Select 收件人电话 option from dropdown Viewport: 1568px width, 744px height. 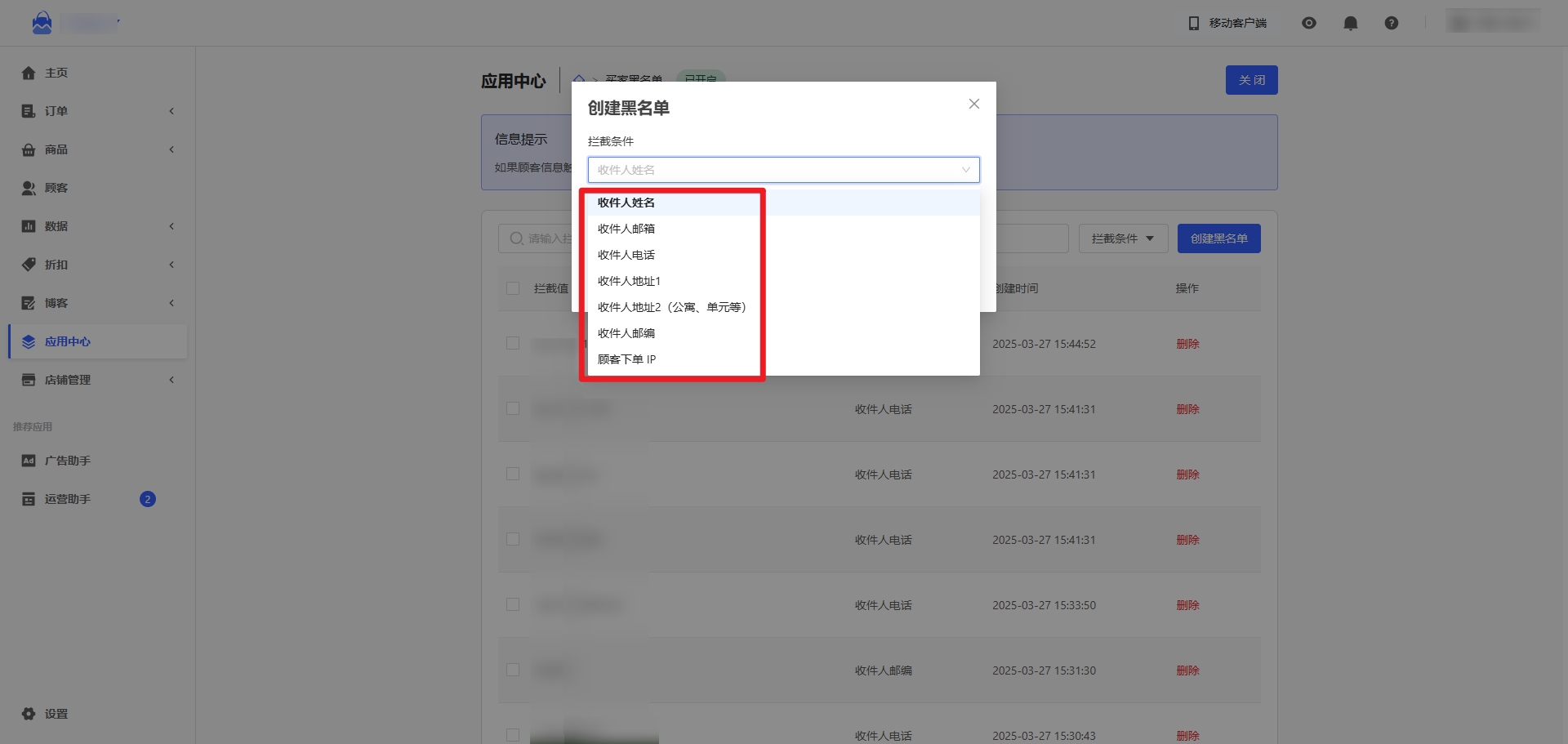tap(784, 255)
